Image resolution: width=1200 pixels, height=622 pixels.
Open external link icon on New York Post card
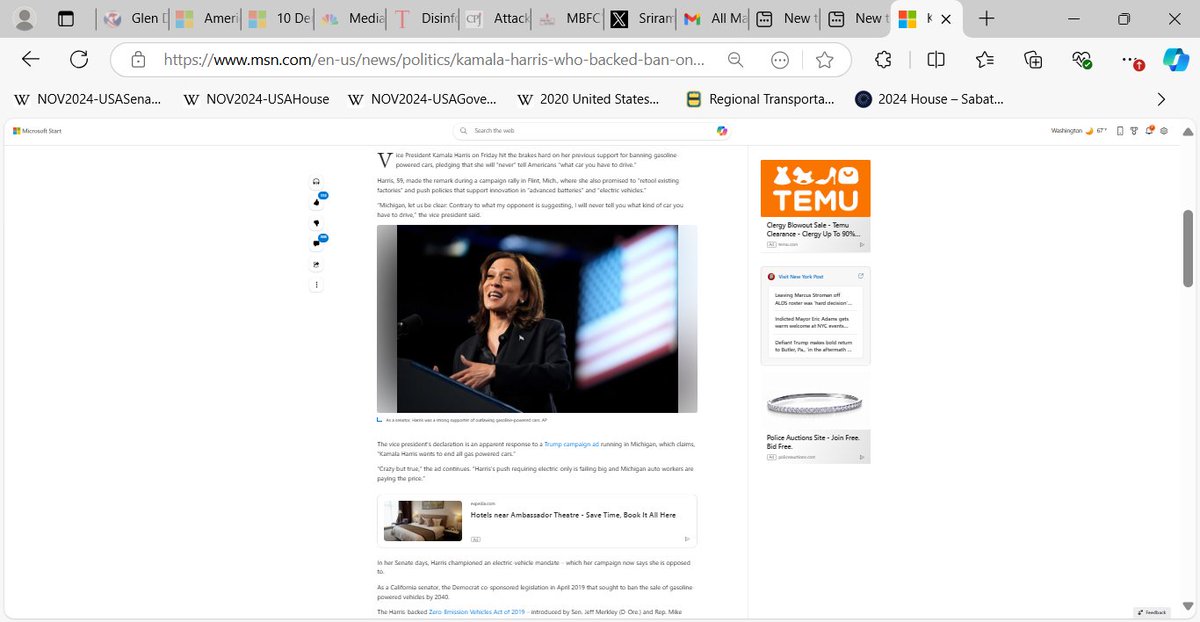[860, 276]
